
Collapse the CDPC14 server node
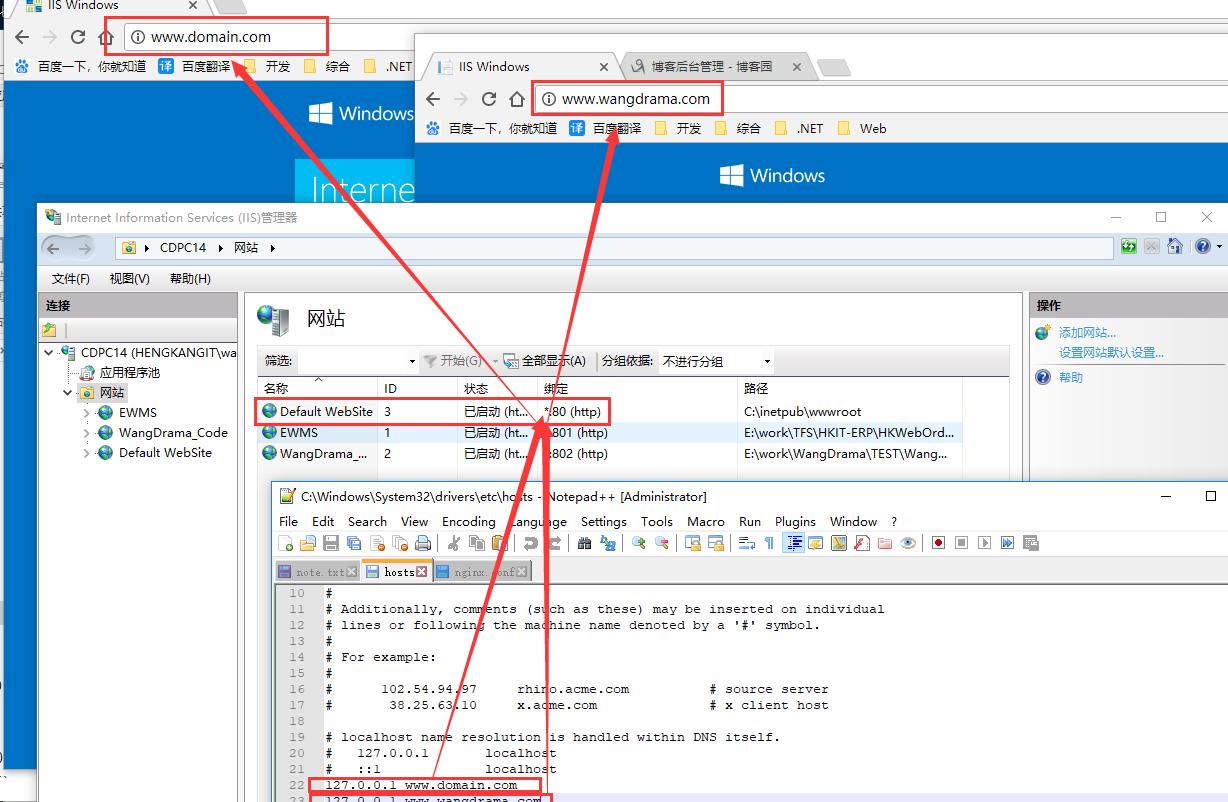(50, 352)
